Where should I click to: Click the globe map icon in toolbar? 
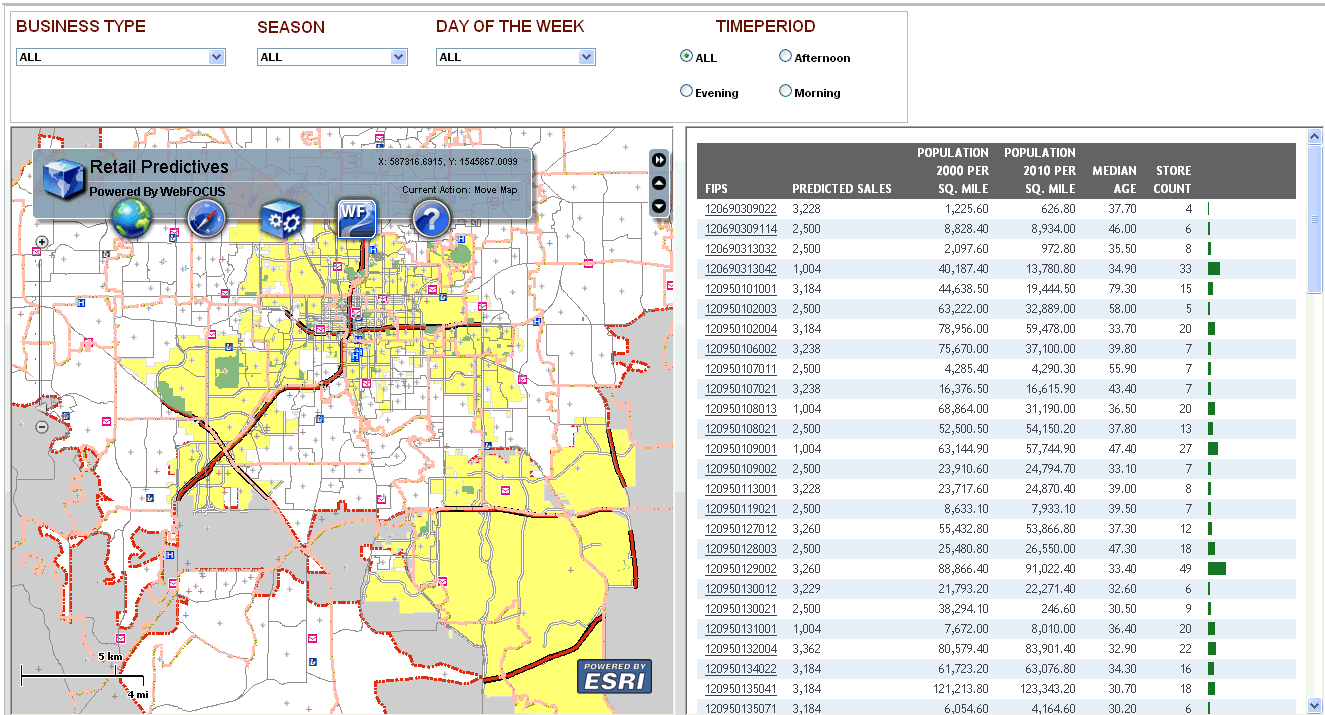click(131, 217)
